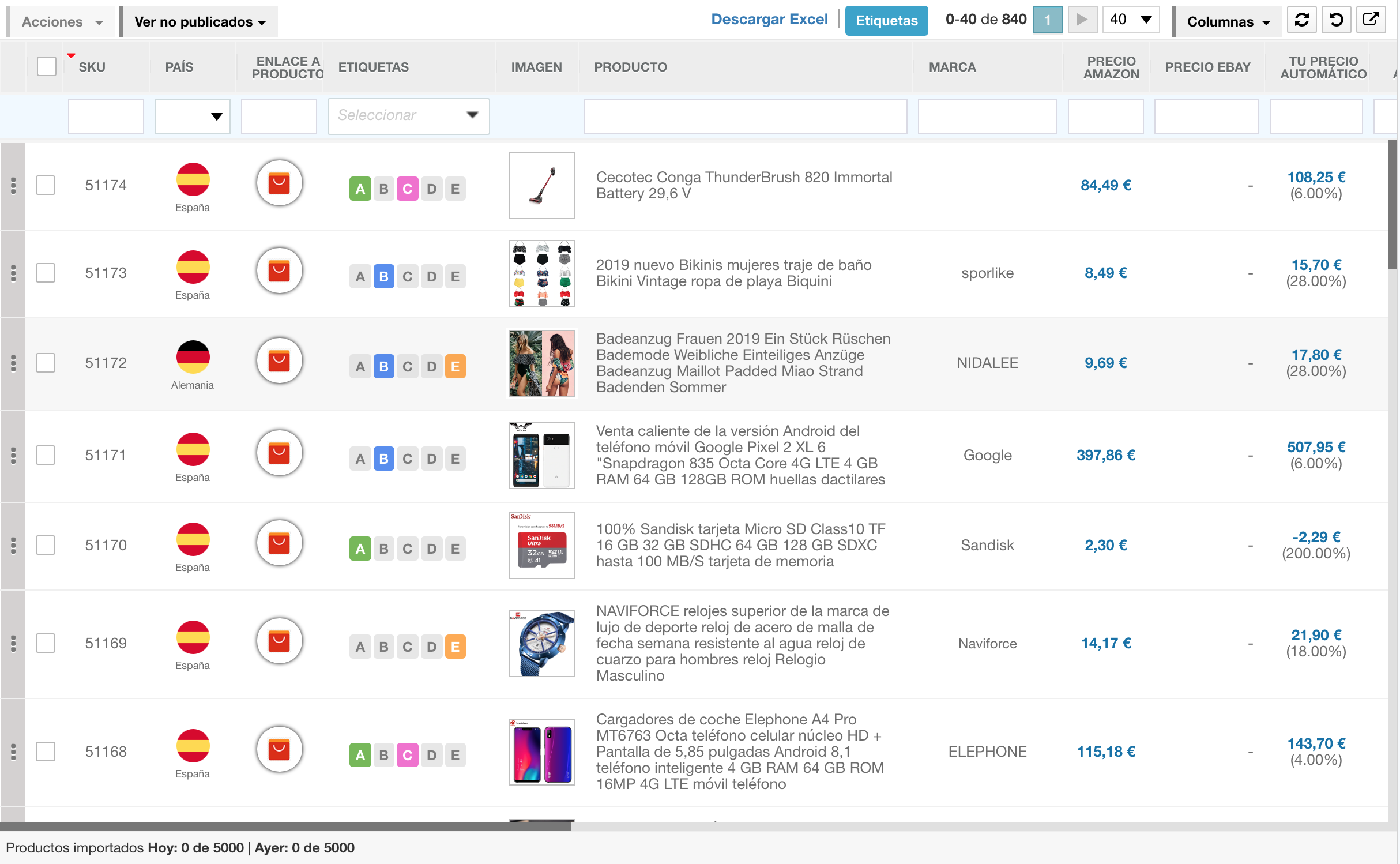Open row menu dots for SKU 51174
The image size is (1400, 864).
(x=13, y=186)
